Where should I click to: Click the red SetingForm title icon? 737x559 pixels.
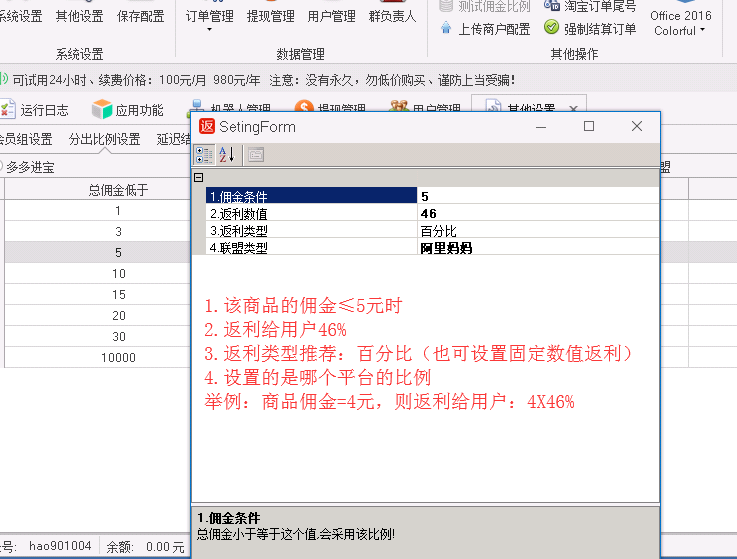(x=207, y=127)
